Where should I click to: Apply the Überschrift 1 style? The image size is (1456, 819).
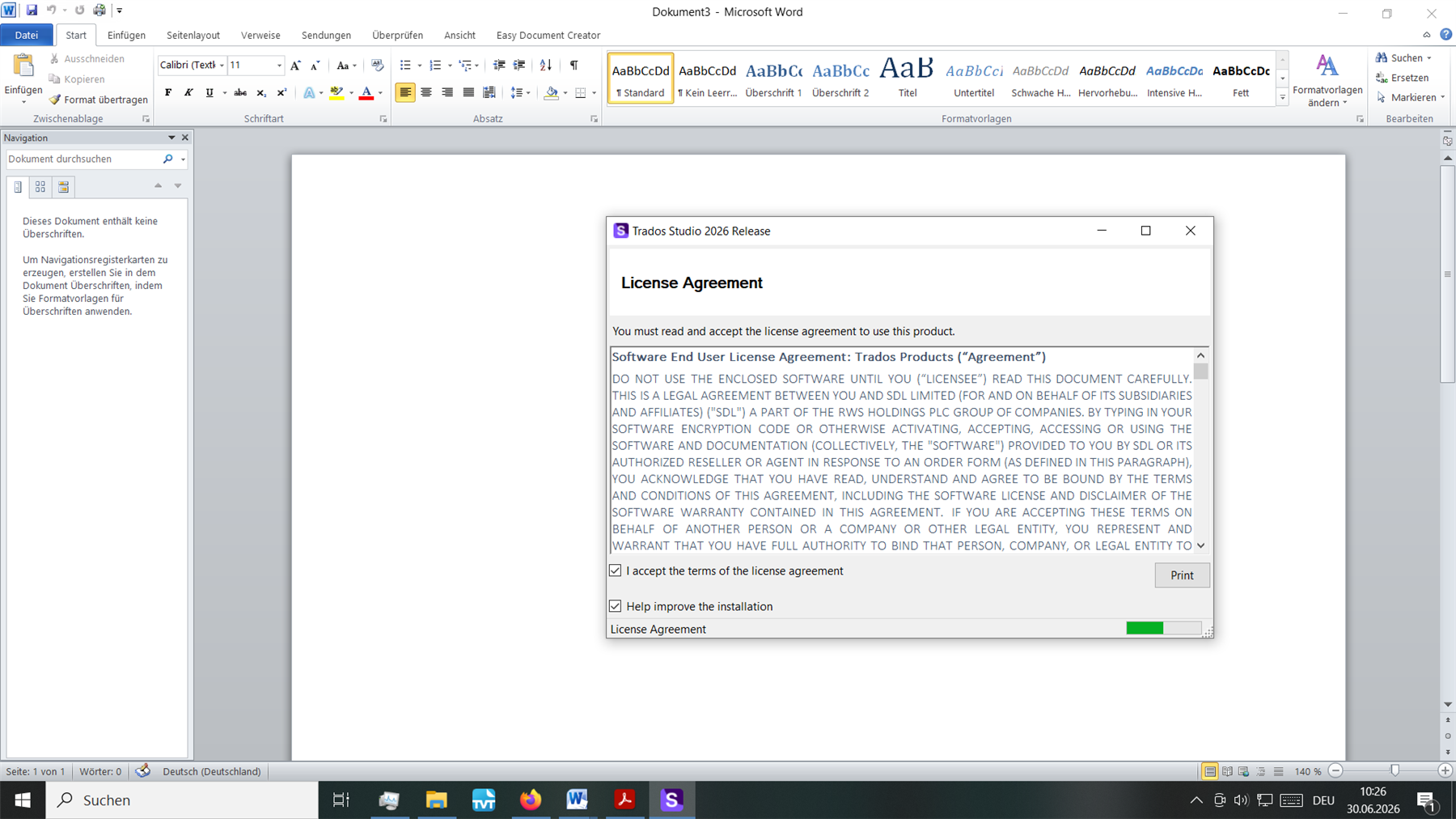coord(774,79)
